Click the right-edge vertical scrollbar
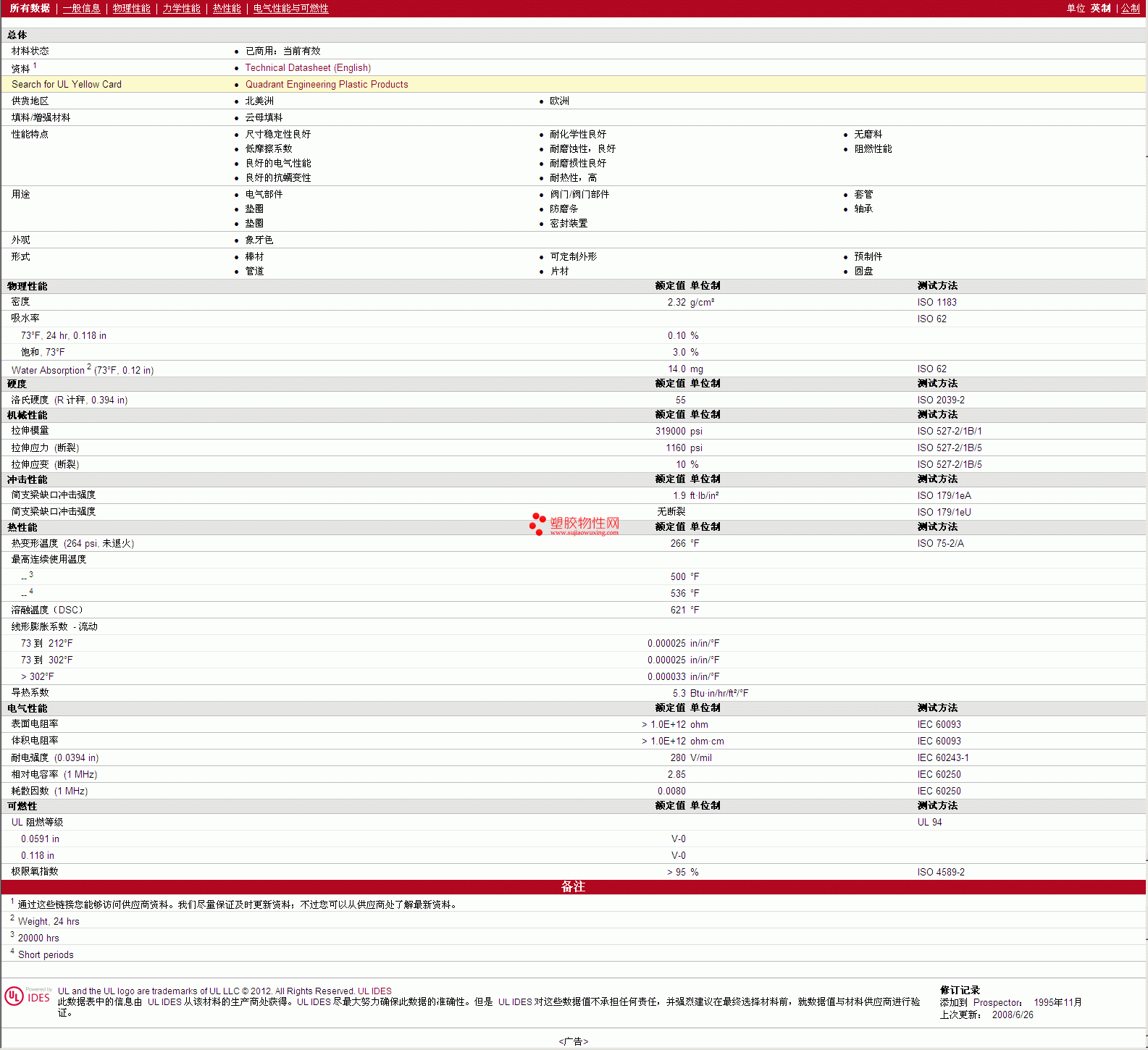 pos(1146,507)
